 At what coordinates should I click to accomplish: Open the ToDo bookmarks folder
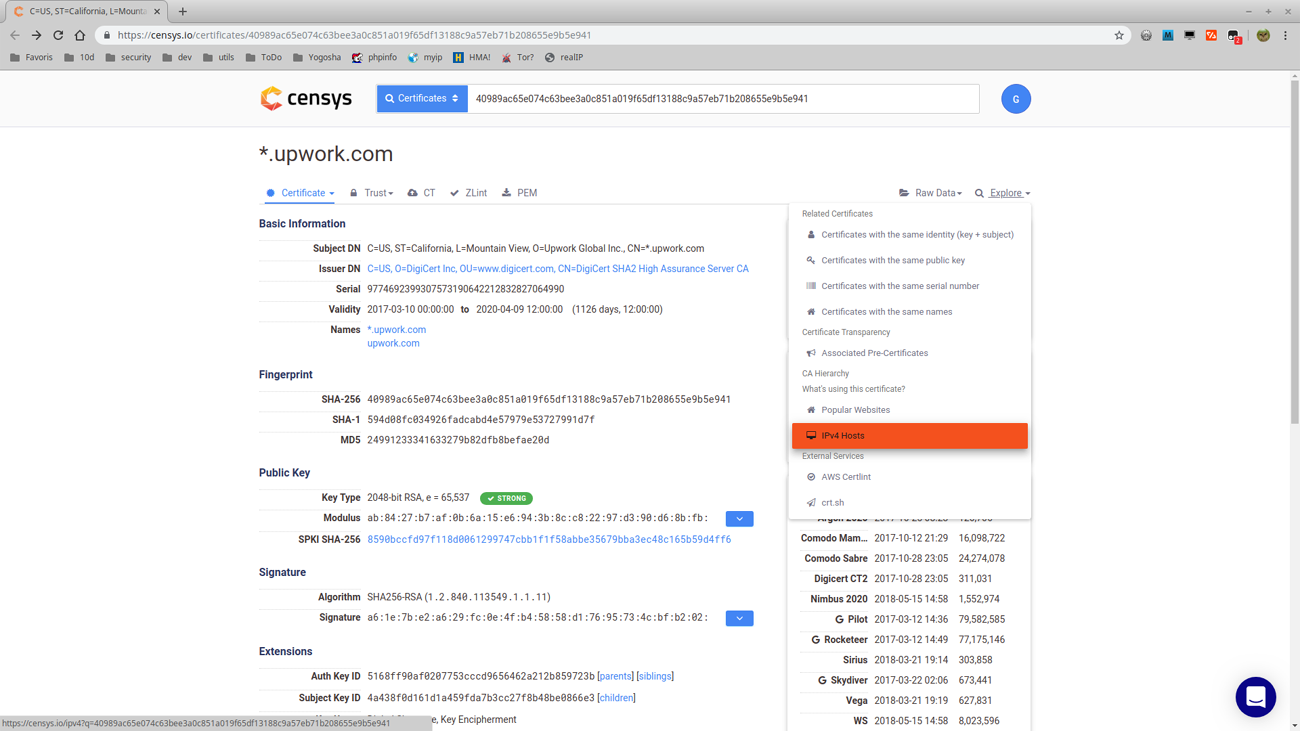point(263,57)
